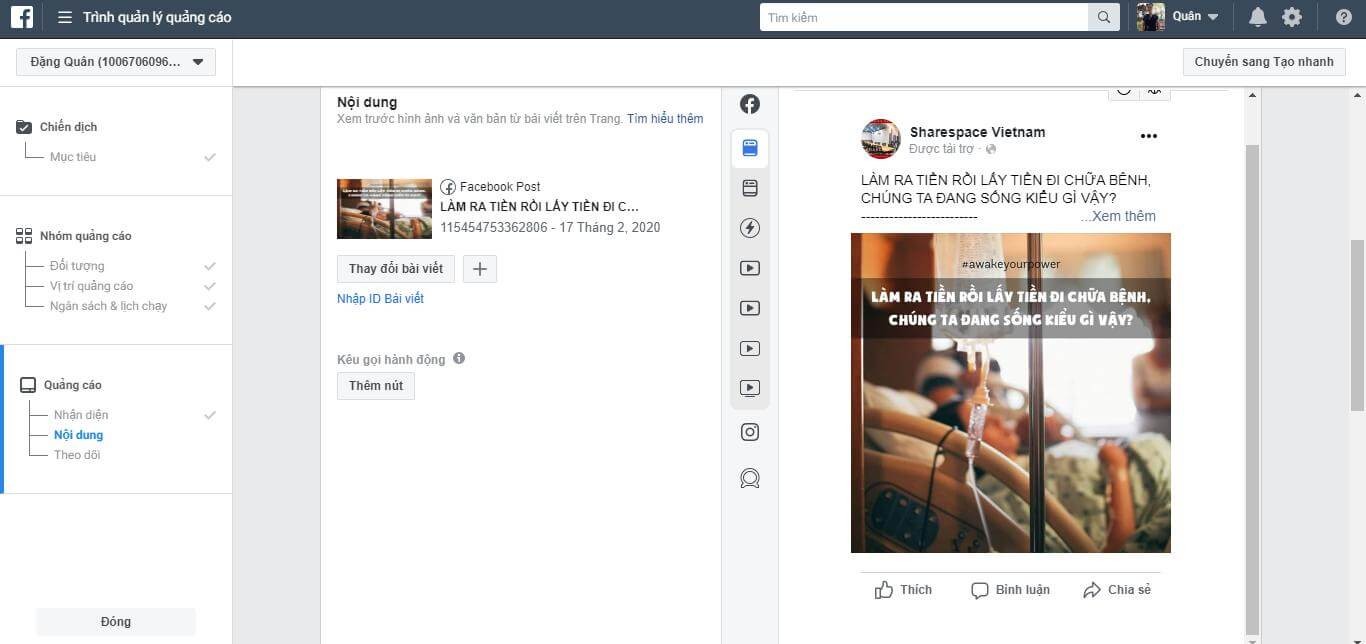The height and width of the screenshot is (644, 1366).
Task: Open the notifications bell
Action: coord(1258,17)
